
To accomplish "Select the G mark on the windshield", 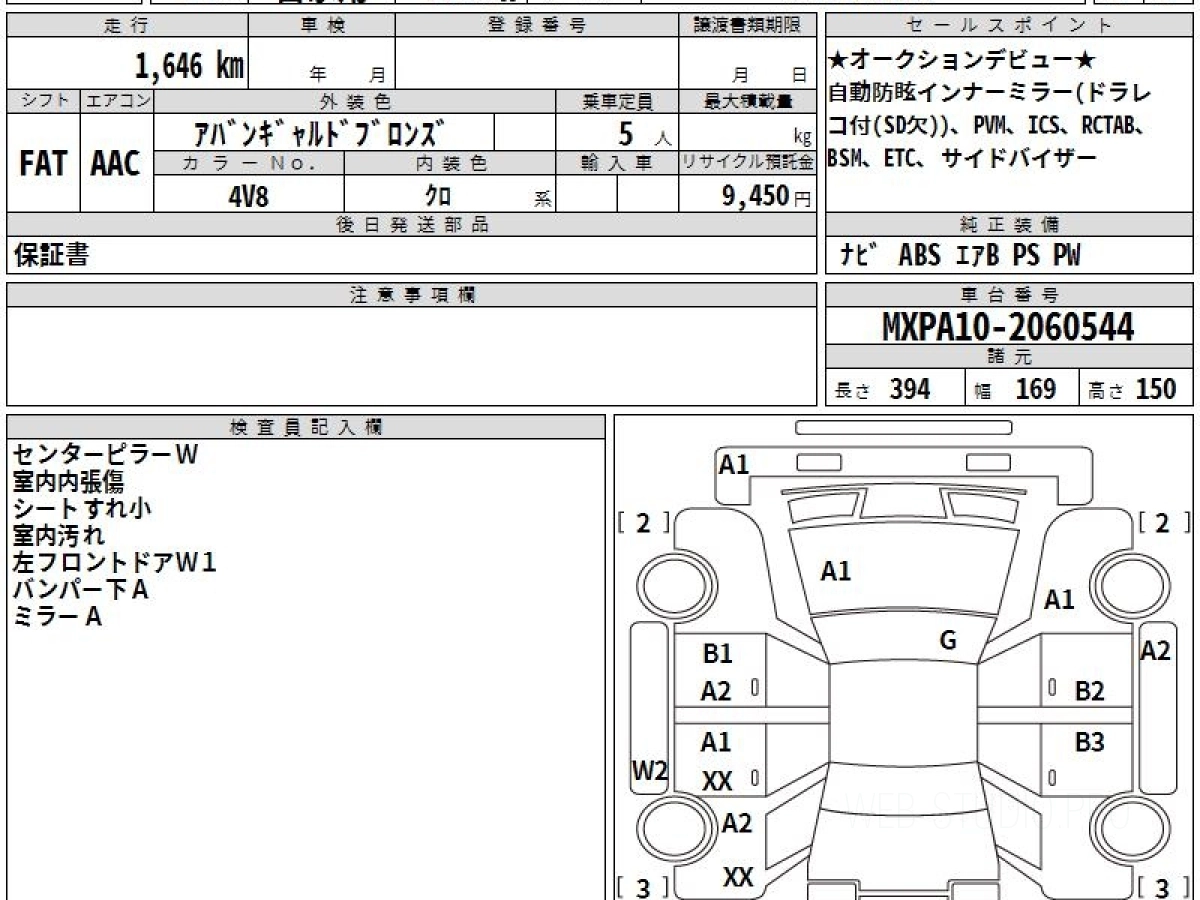I will click(948, 641).
